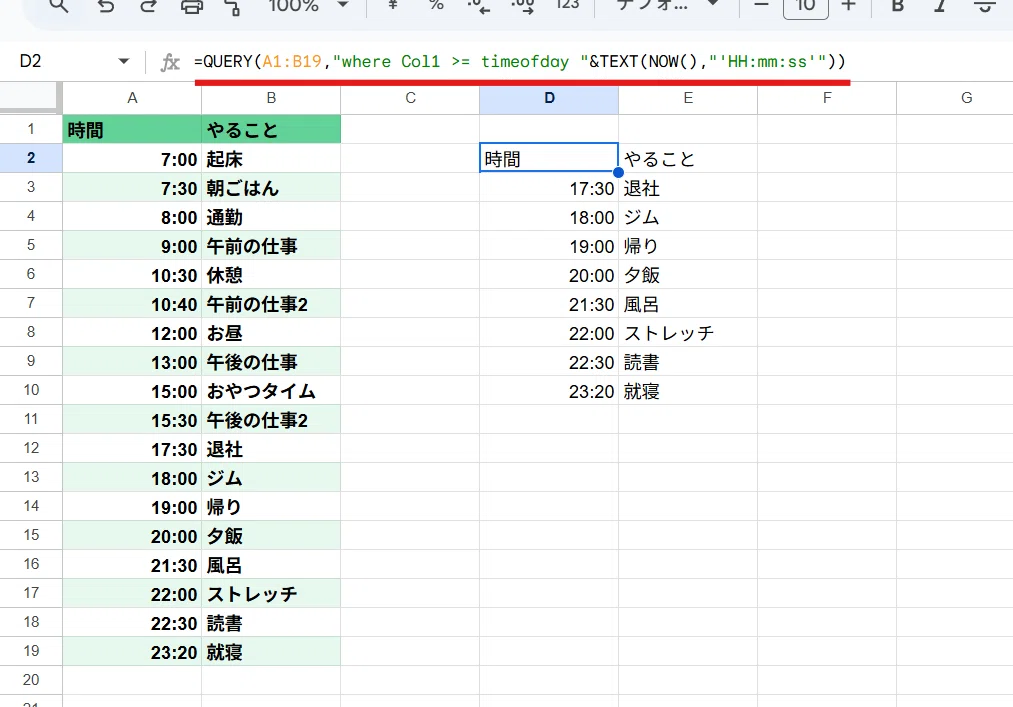Select the cell containing 午前の仕事2

pos(271,303)
